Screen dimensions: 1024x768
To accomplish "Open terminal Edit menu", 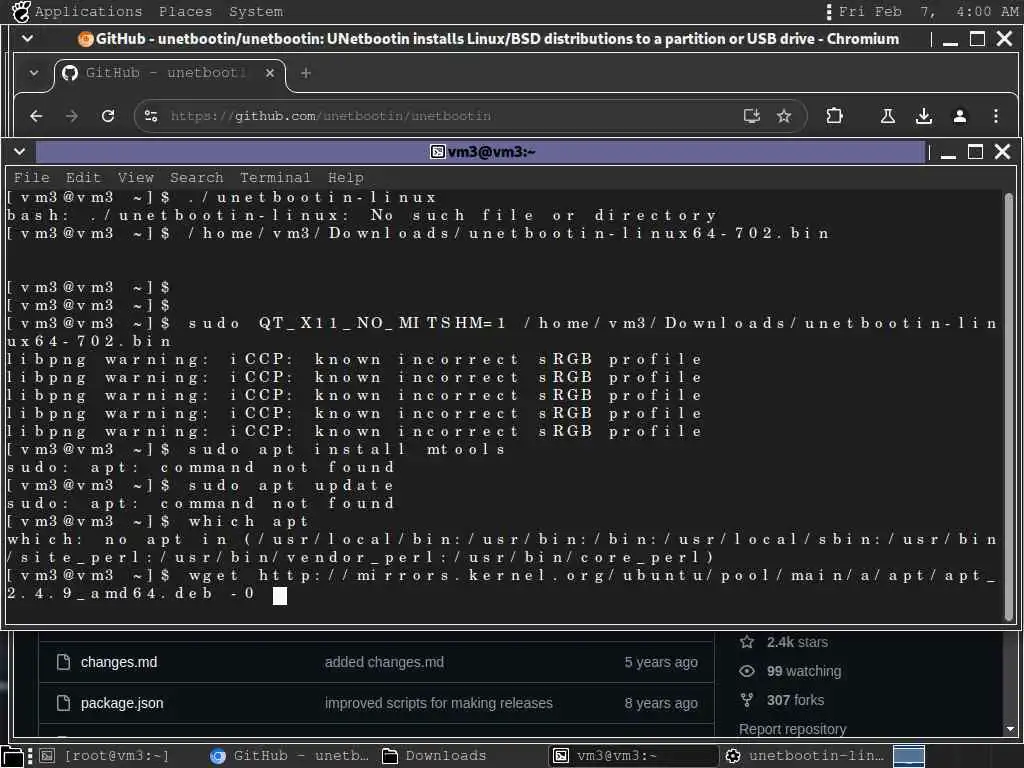I will pyautogui.click(x=83, y=178).
